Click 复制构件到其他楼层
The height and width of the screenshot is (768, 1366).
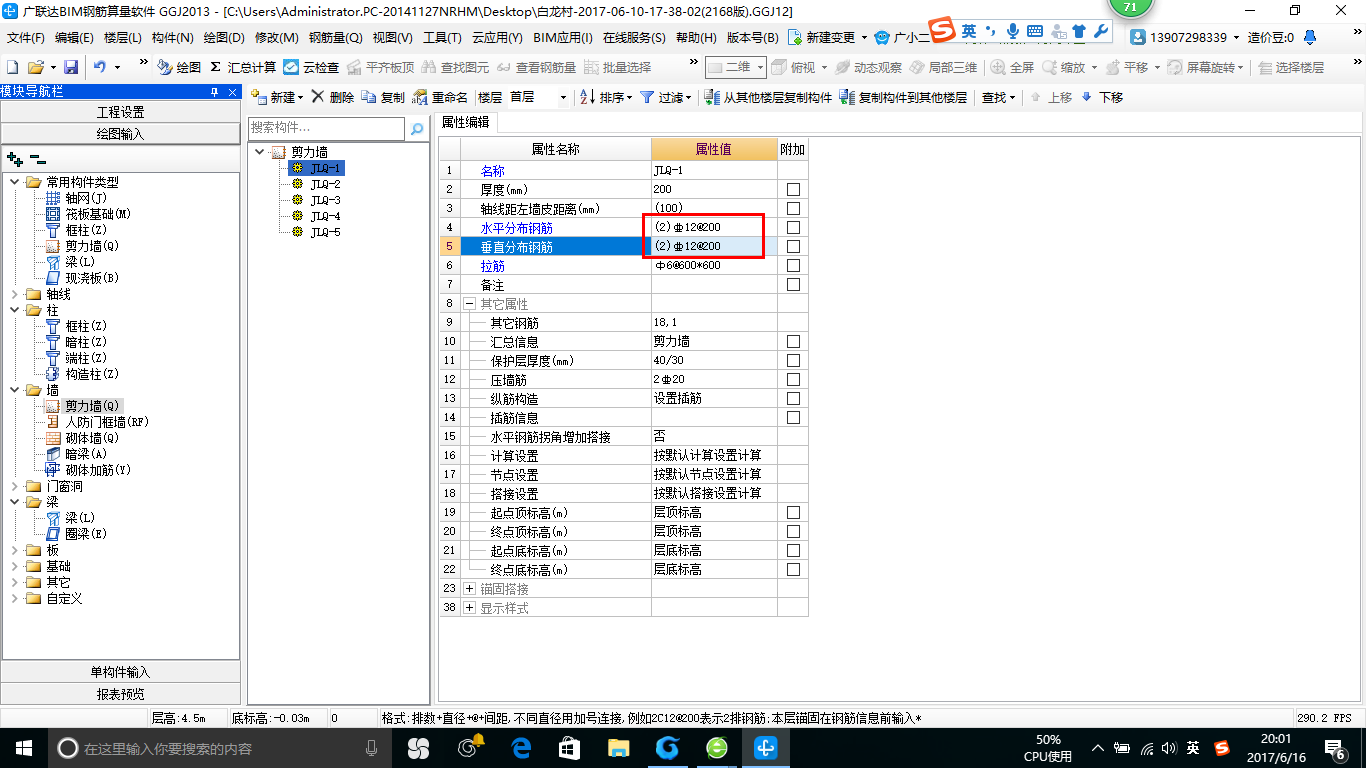tap(904, 97)
